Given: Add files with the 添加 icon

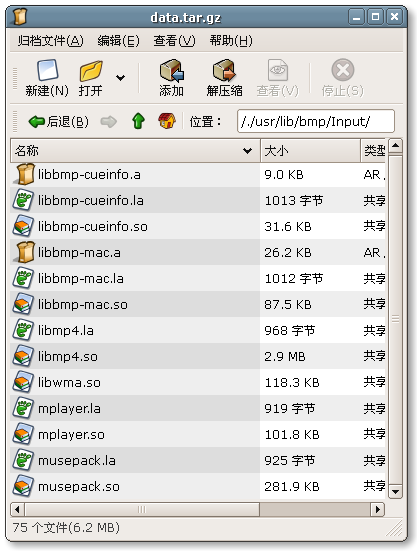Looking at the screenshot, I should click(x=171, y=71).
